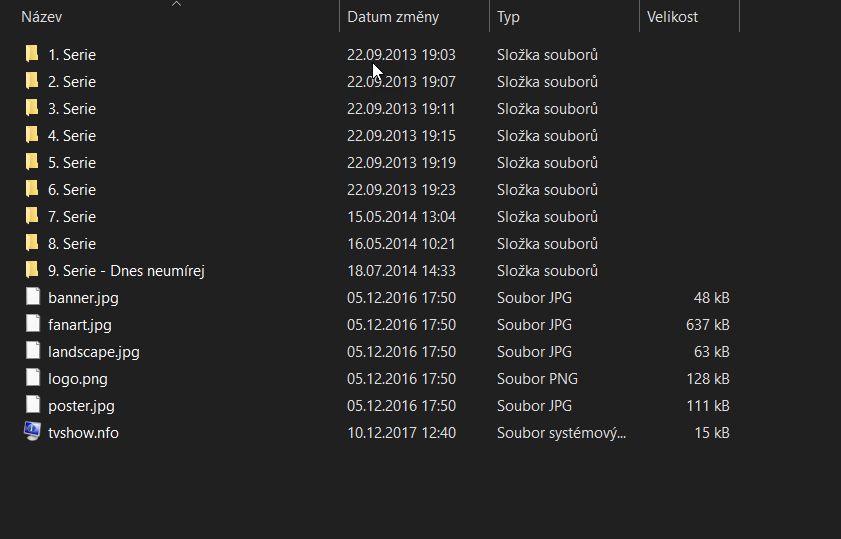The width and height of the screenshot is (841, 539).
Task: Click the Typ column header
Action: (x=508, y=17)
